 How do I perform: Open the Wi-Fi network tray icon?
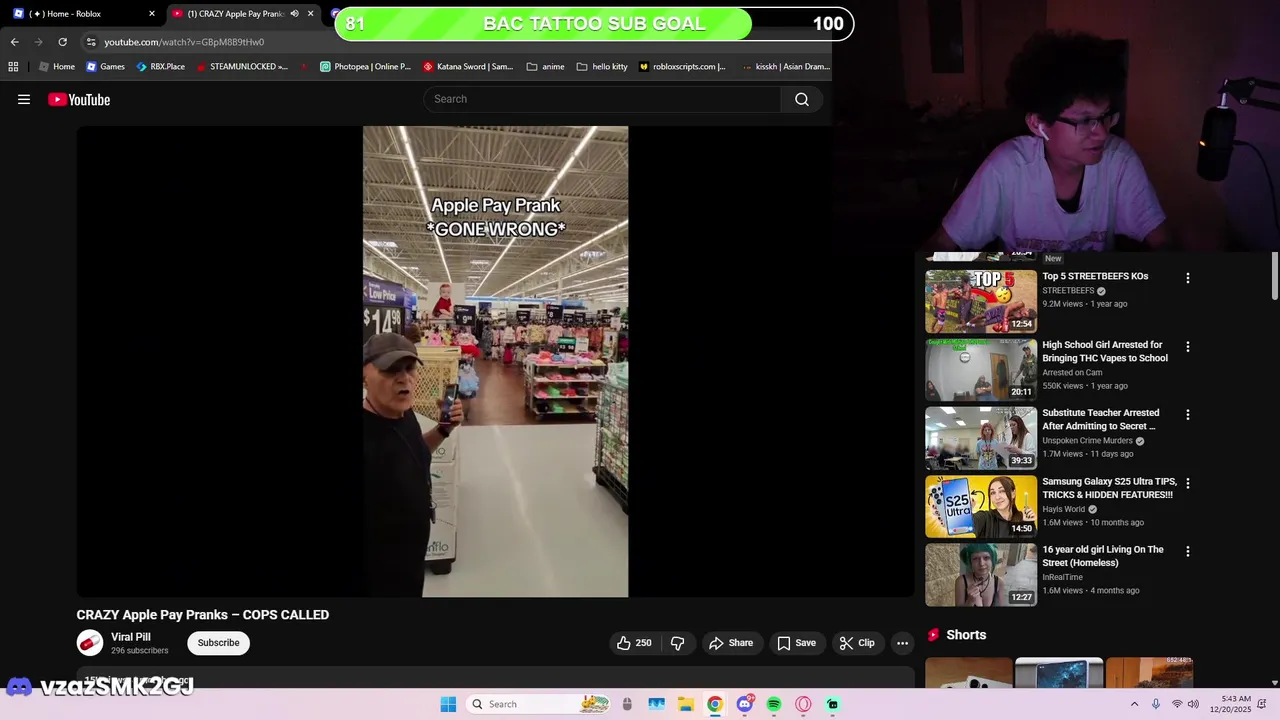click(1177, 704)
